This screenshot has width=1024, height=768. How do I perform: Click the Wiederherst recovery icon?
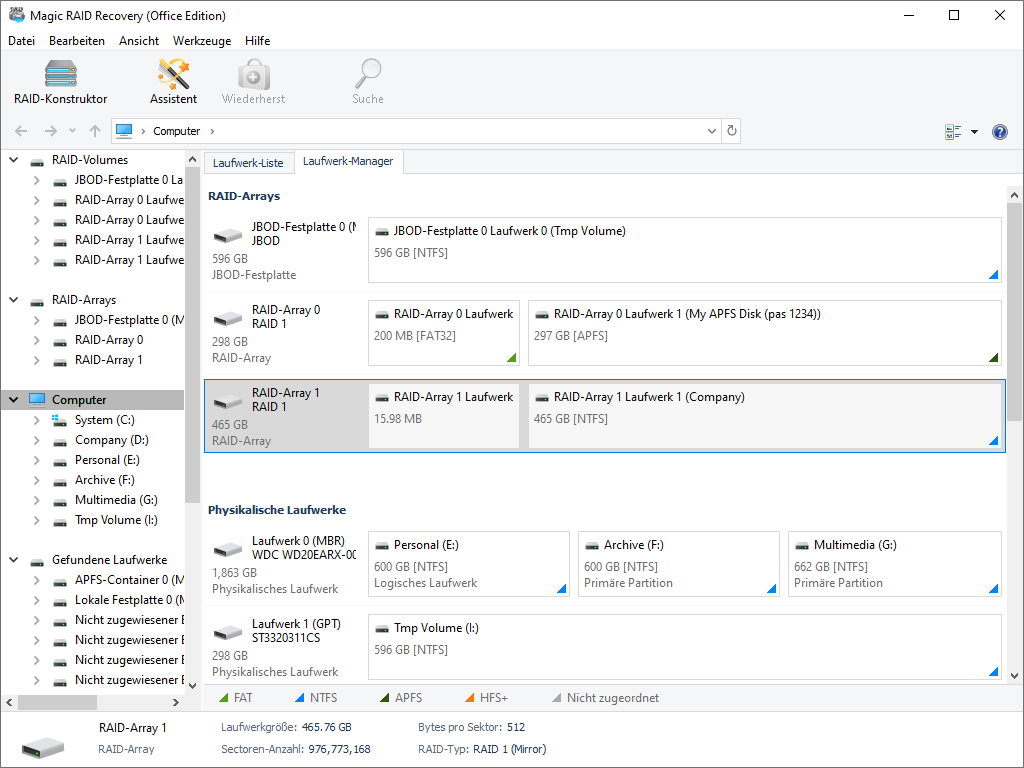click(x=253, y=82)
